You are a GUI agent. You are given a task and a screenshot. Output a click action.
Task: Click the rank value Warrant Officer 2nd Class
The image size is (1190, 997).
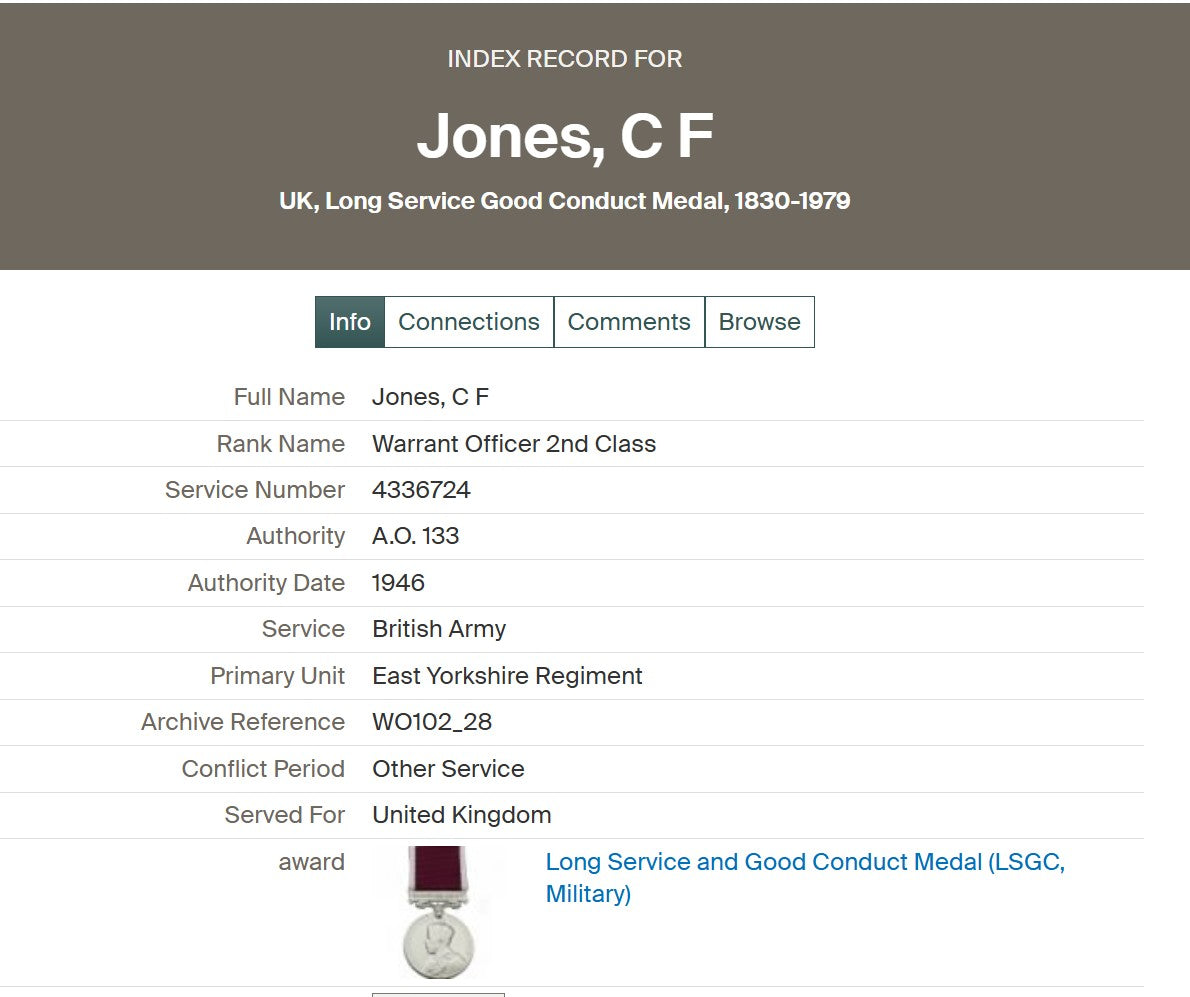click(x=514, y=444)
